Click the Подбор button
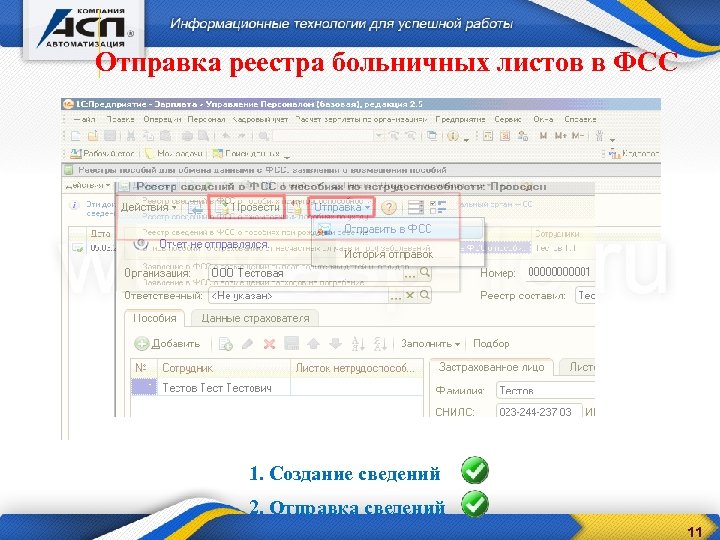Image resolution: width=720 pixels, height=540 pixels. [x=491, y=343]
